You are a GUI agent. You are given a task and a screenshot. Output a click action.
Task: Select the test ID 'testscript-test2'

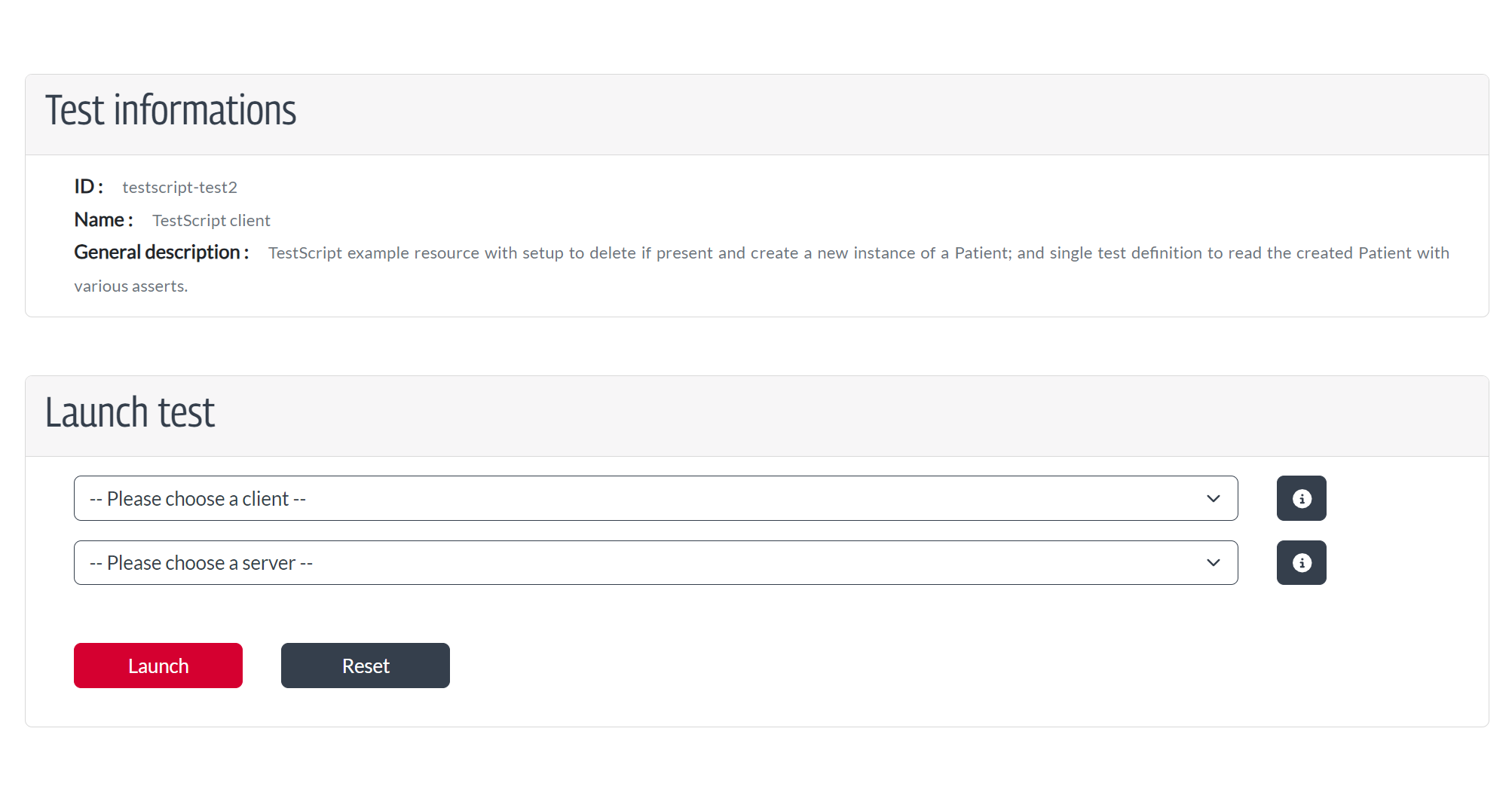pos(180,187)
